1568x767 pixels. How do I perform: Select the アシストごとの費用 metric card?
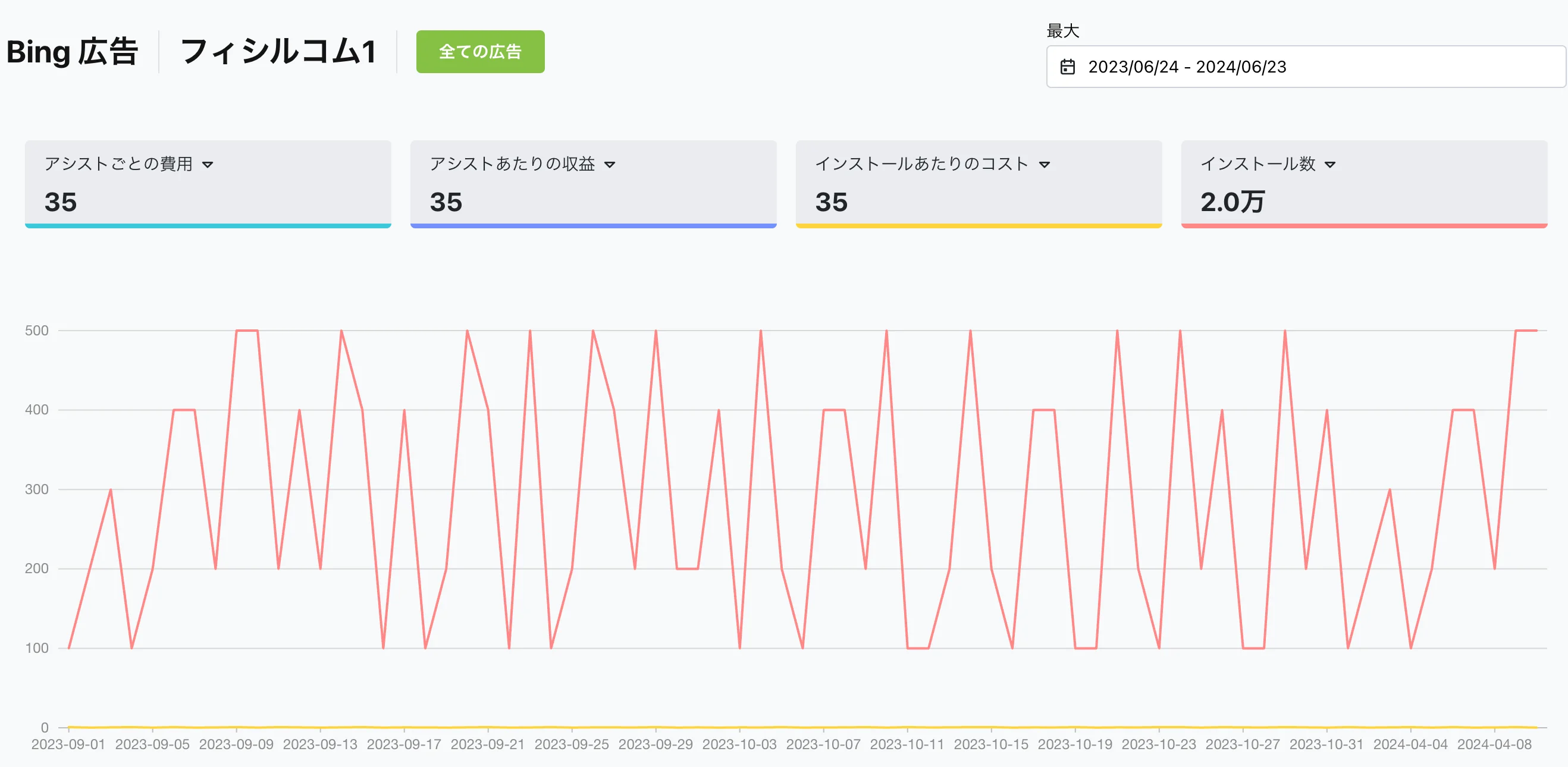[x=208, y=184]
